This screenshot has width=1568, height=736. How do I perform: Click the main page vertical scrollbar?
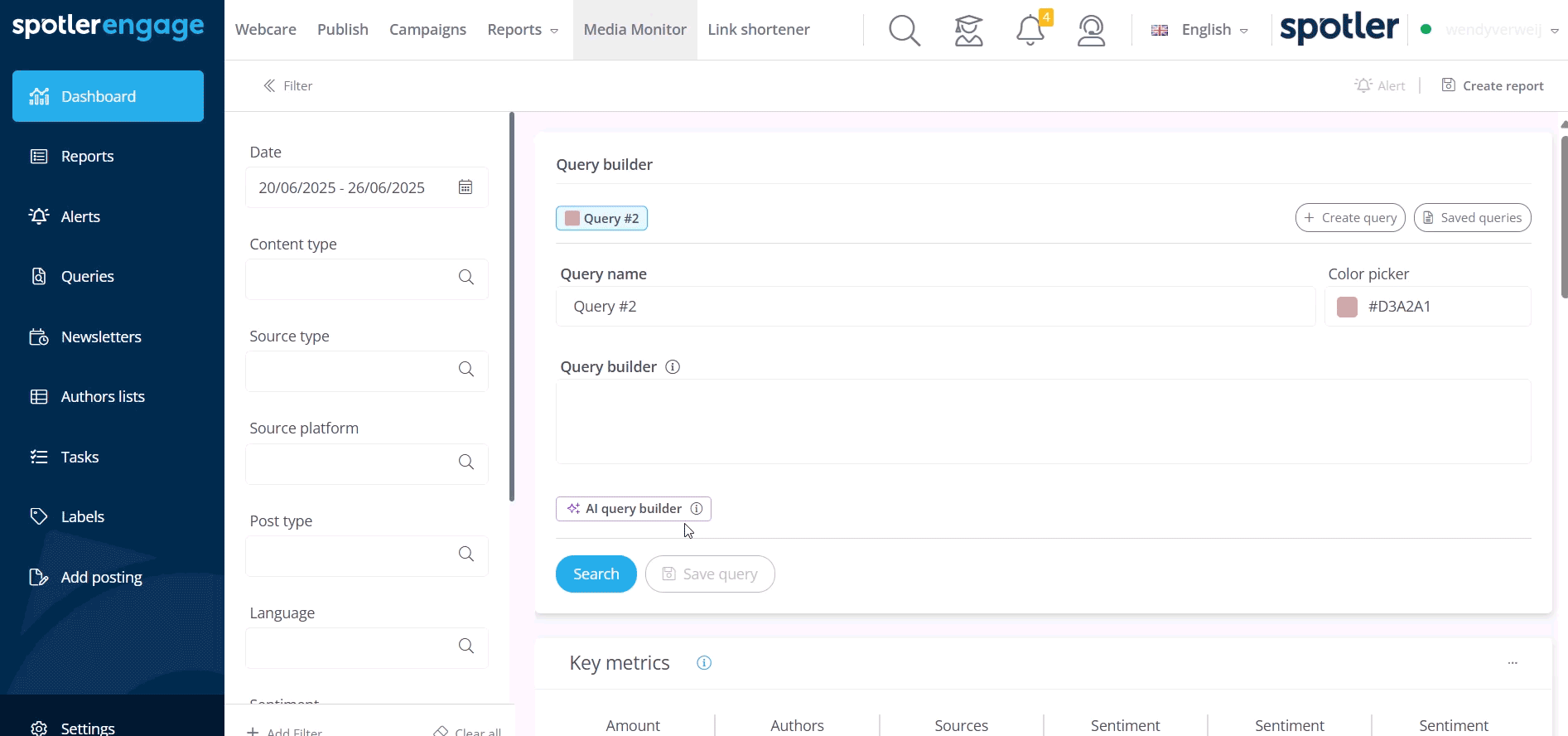coord(1564,217)
